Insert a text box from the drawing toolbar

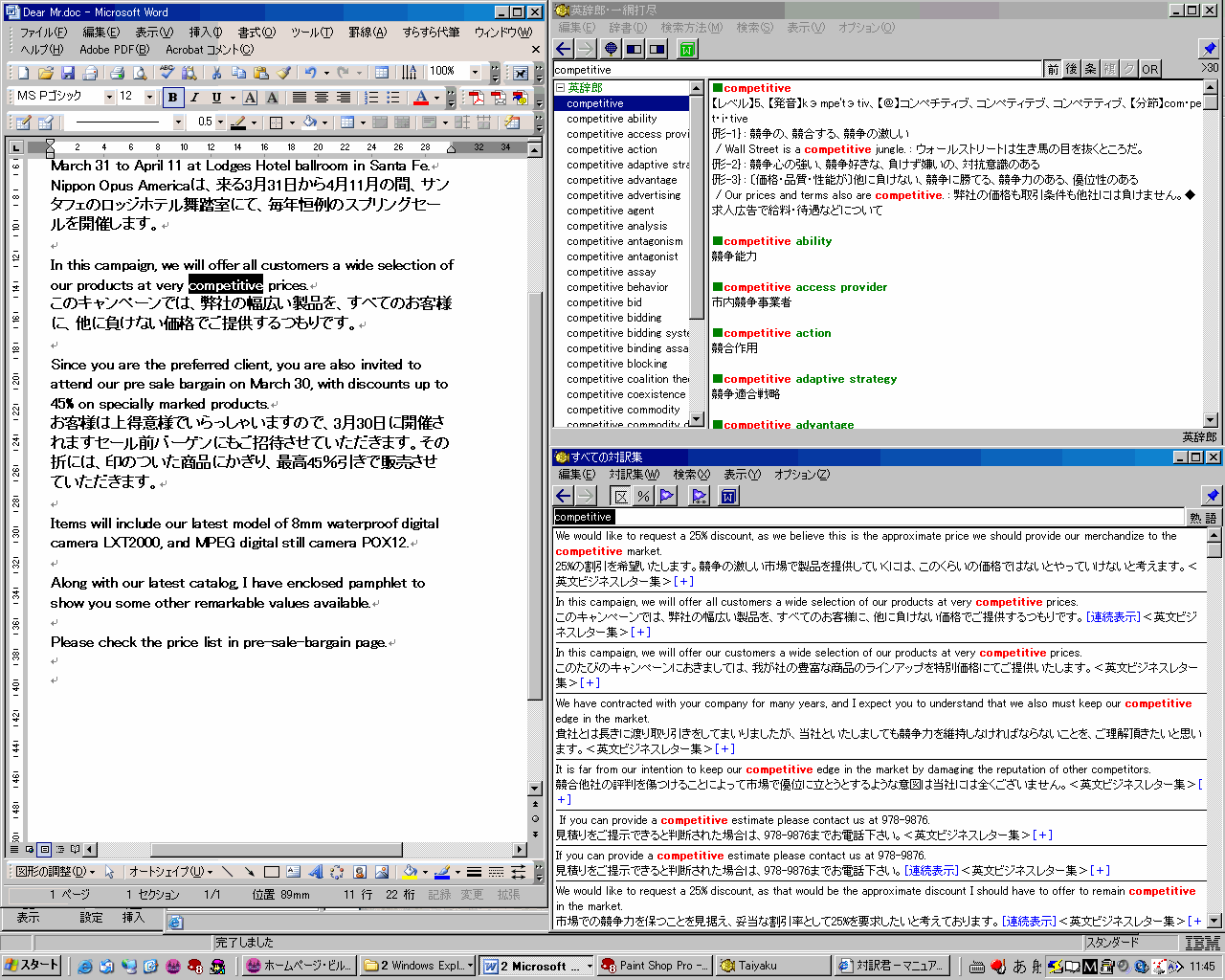[x=293, y=872]
